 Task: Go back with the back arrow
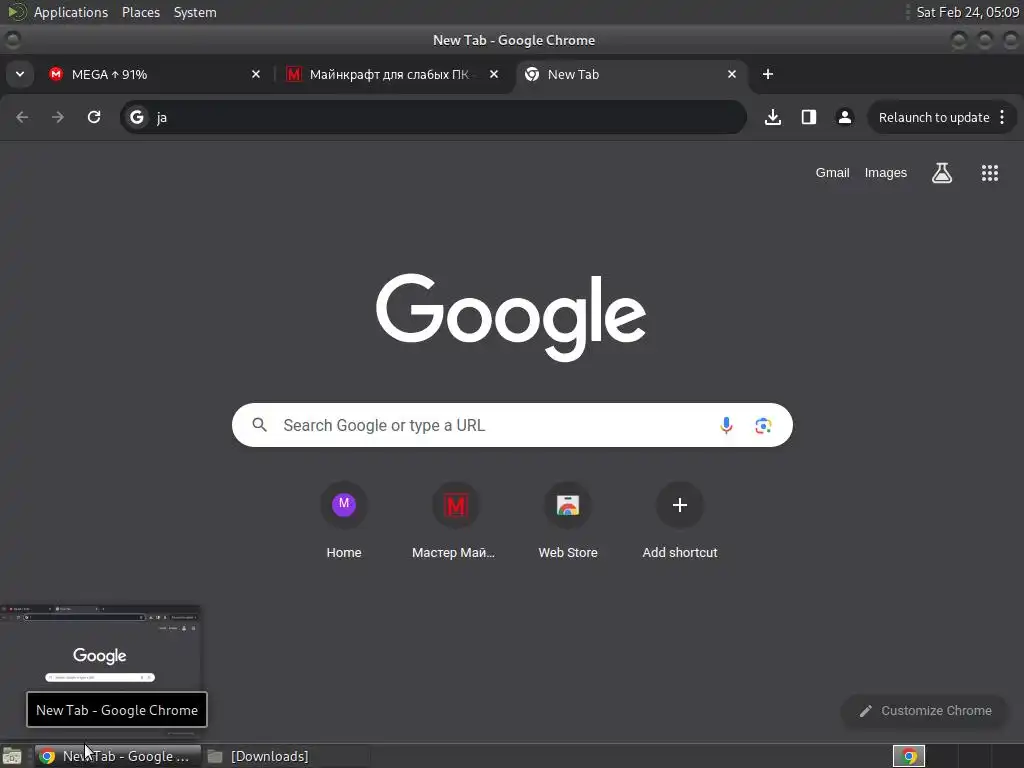22,117
